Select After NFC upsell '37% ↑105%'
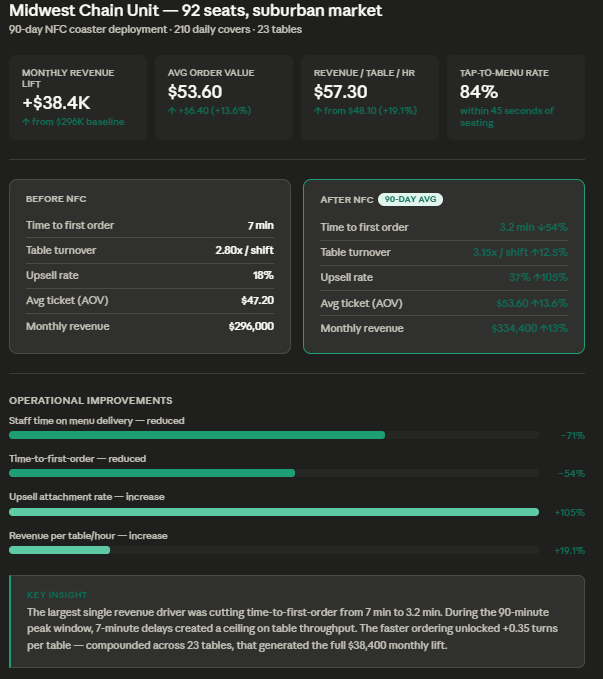Image resolution: width=603 pixels, height=679 pixels. [x=538, y=278]
